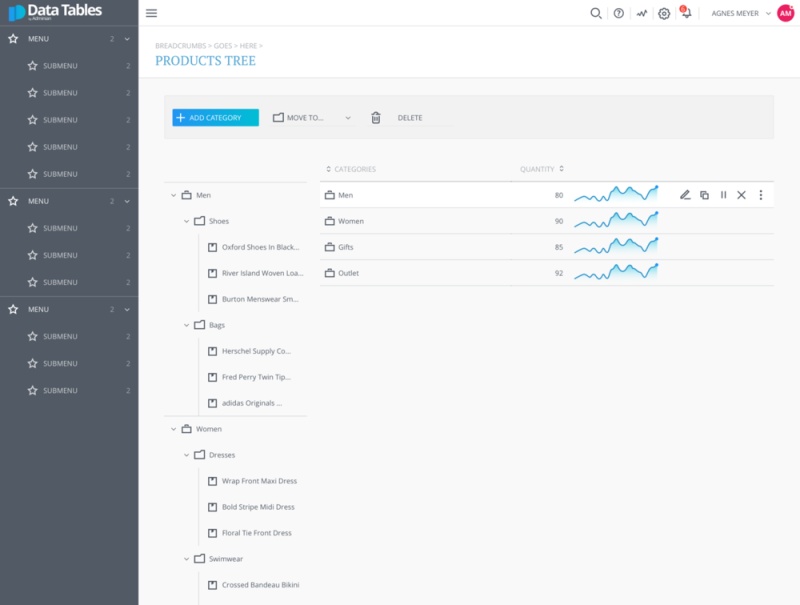The width and height of the screenshot is (800, 605).
Task: Click the Add Category button
Action: click(215, 118)
